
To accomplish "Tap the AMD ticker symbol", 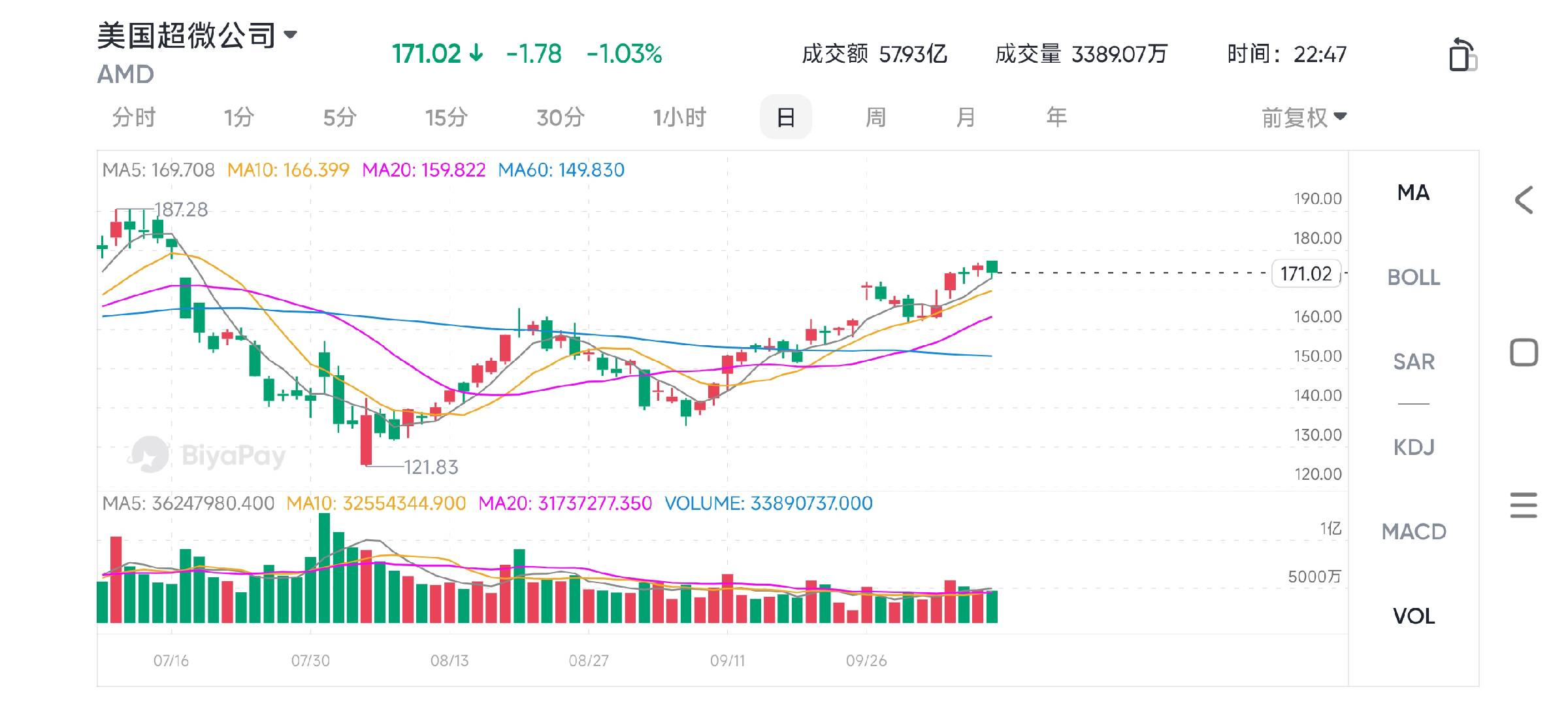I will [x=125, y=75].
